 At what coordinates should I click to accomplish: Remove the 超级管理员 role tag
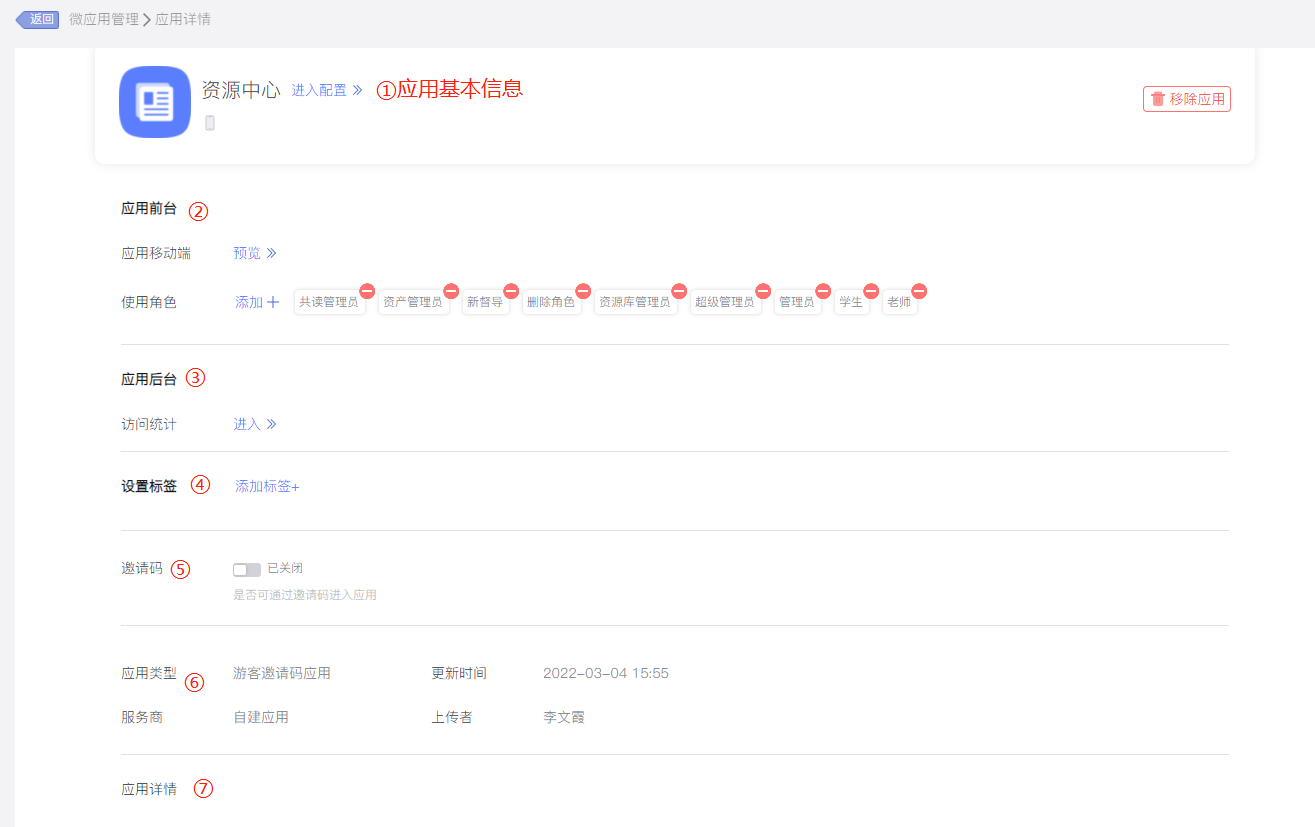click(763, 291)
